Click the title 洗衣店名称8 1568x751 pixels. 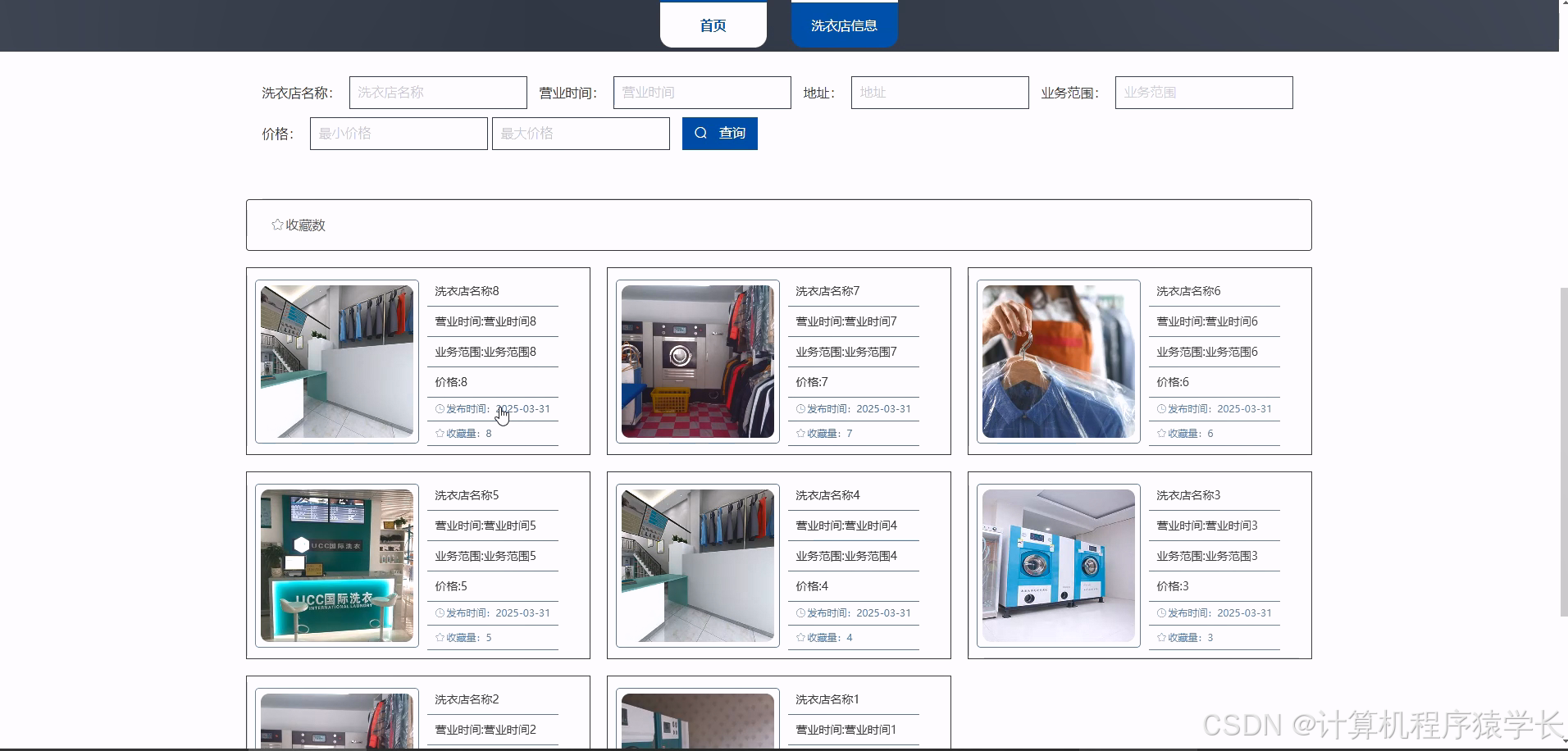pyautogui.click(x=467, y=291)
